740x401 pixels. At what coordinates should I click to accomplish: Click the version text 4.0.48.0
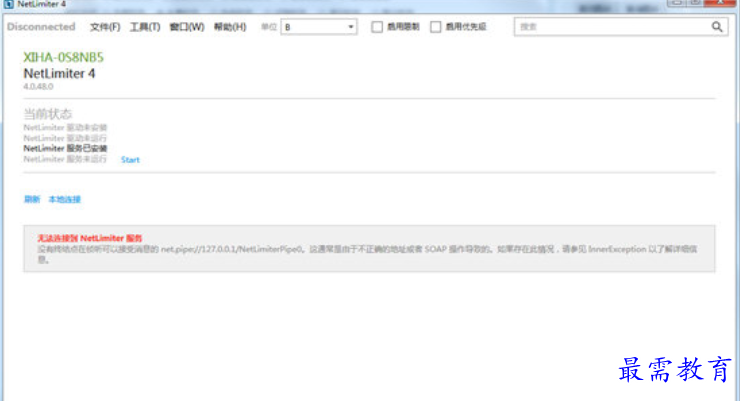tap(38, 86)
